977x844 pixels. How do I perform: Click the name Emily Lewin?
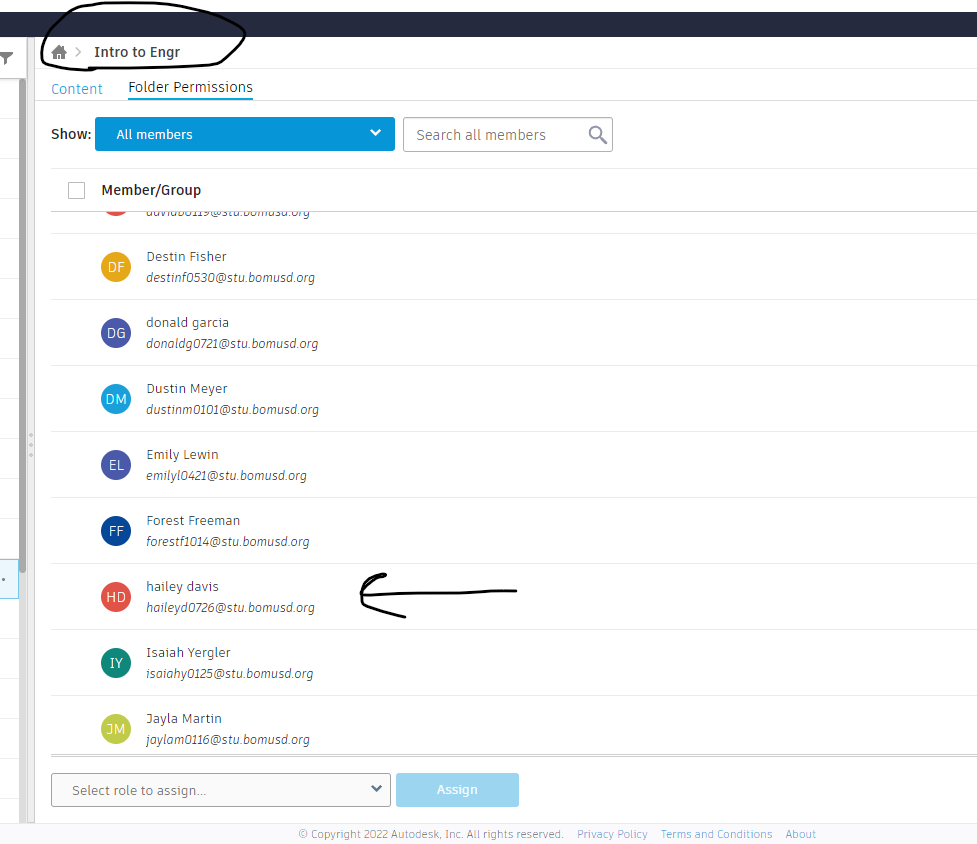pyautogui.click(x=183, y=455)
